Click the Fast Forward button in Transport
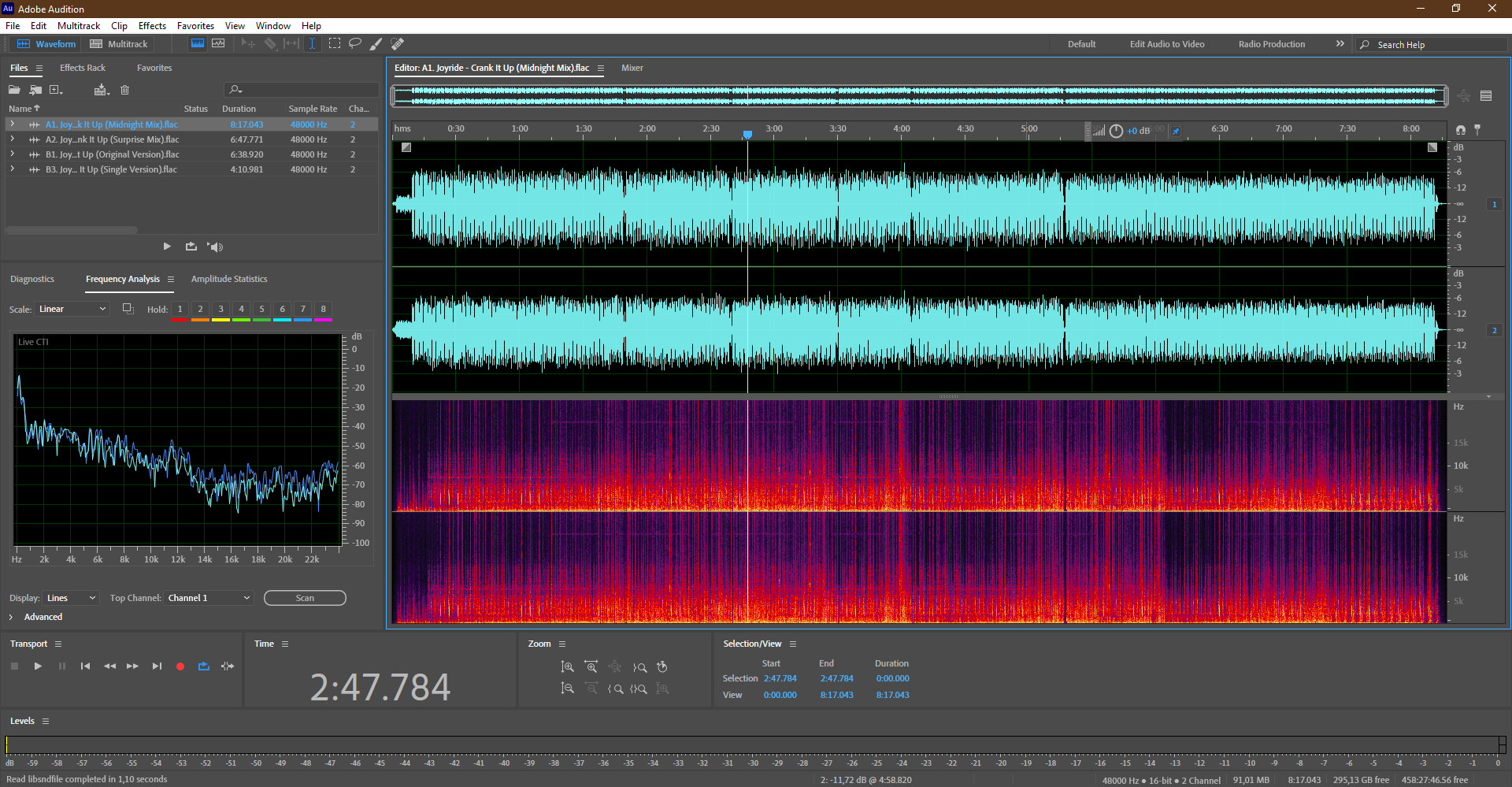 click(132, 666)
